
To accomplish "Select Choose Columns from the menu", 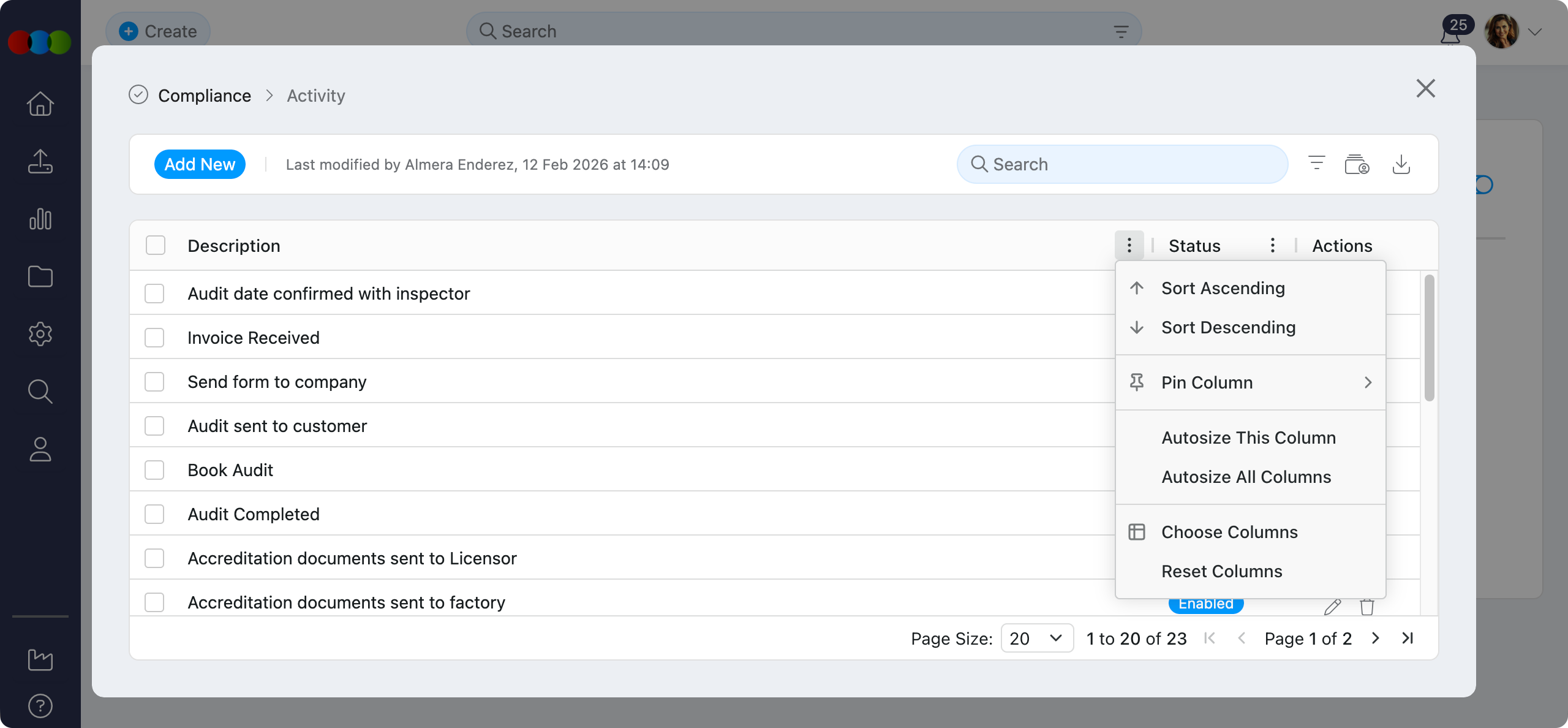I will [1229, 532].
